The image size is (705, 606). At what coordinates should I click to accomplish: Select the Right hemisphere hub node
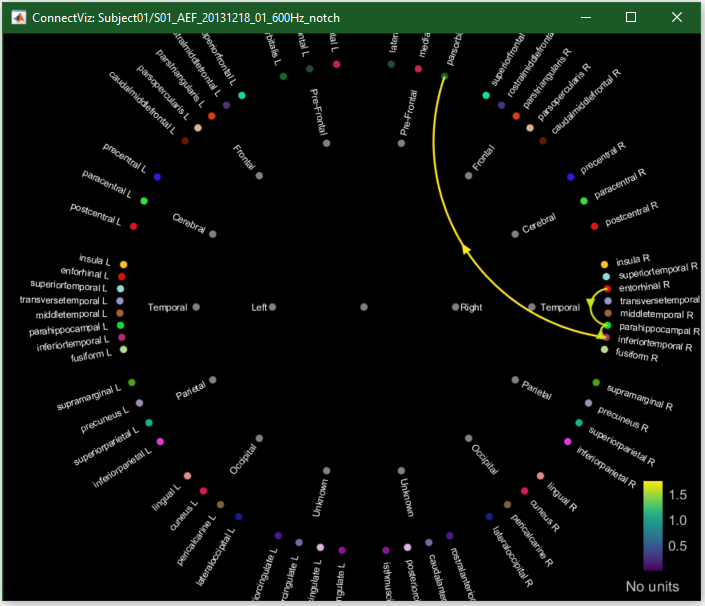454,307
